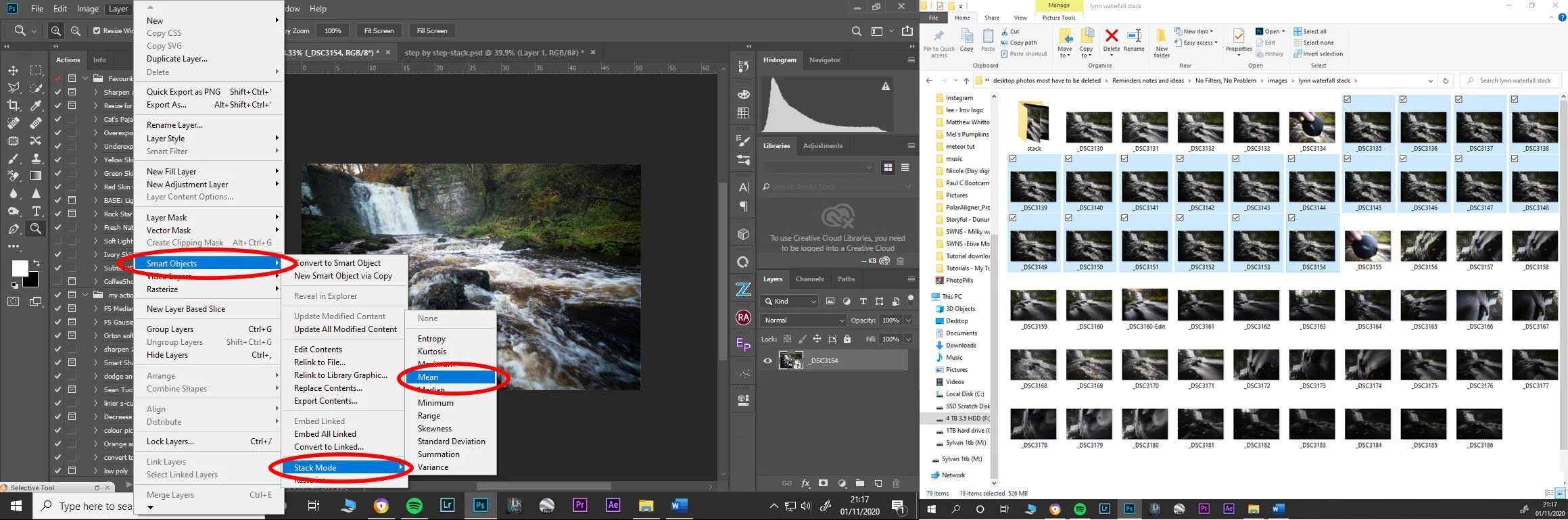Toggle Resize Windows to Fit checkbox
Image resolution: width=1568 pixels, height=520 pixels.
[x=97, y=30]
